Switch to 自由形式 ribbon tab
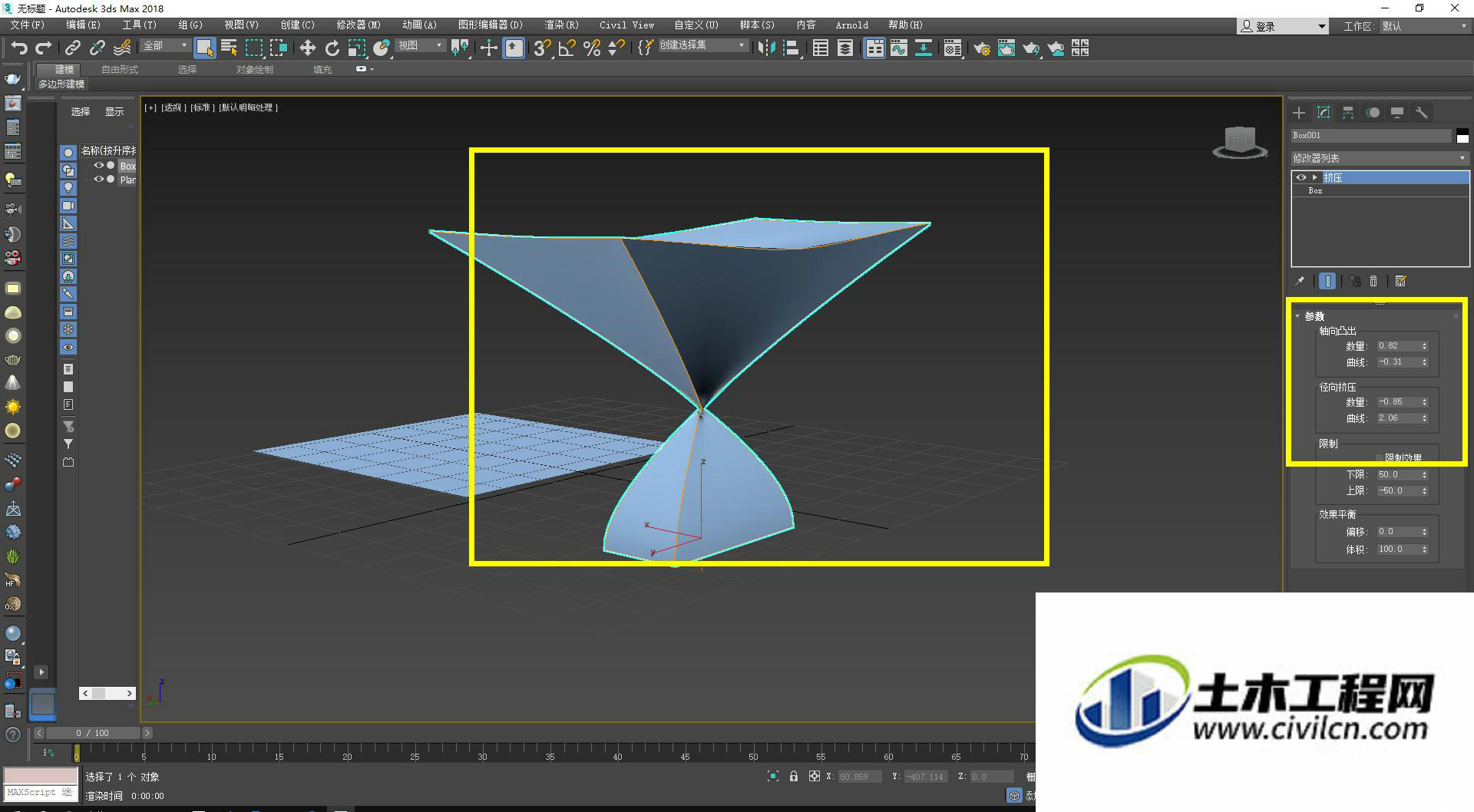Screen dimensions: 1474x812 (120, 70)
